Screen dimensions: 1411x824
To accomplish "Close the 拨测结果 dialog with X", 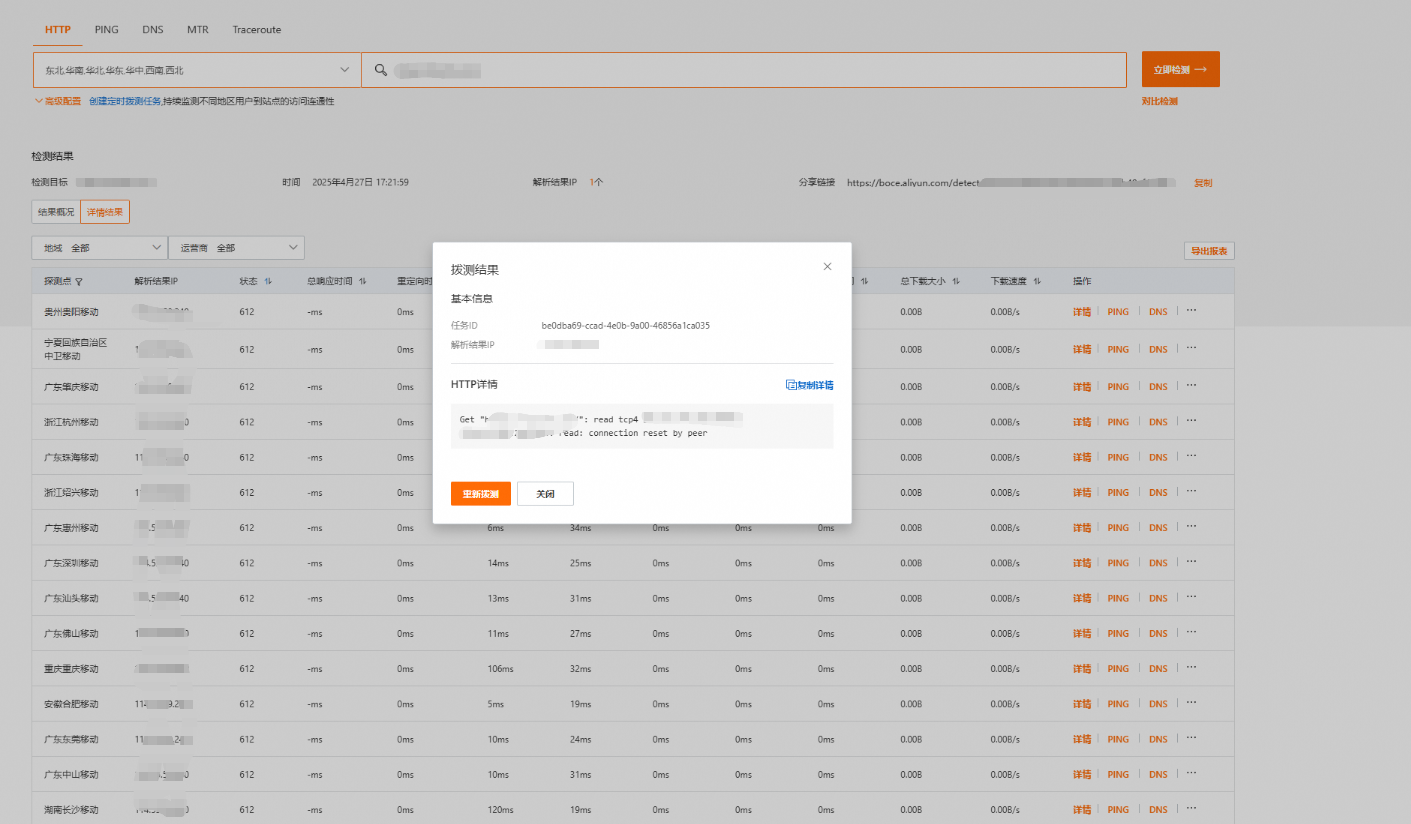I will point(827,266).
